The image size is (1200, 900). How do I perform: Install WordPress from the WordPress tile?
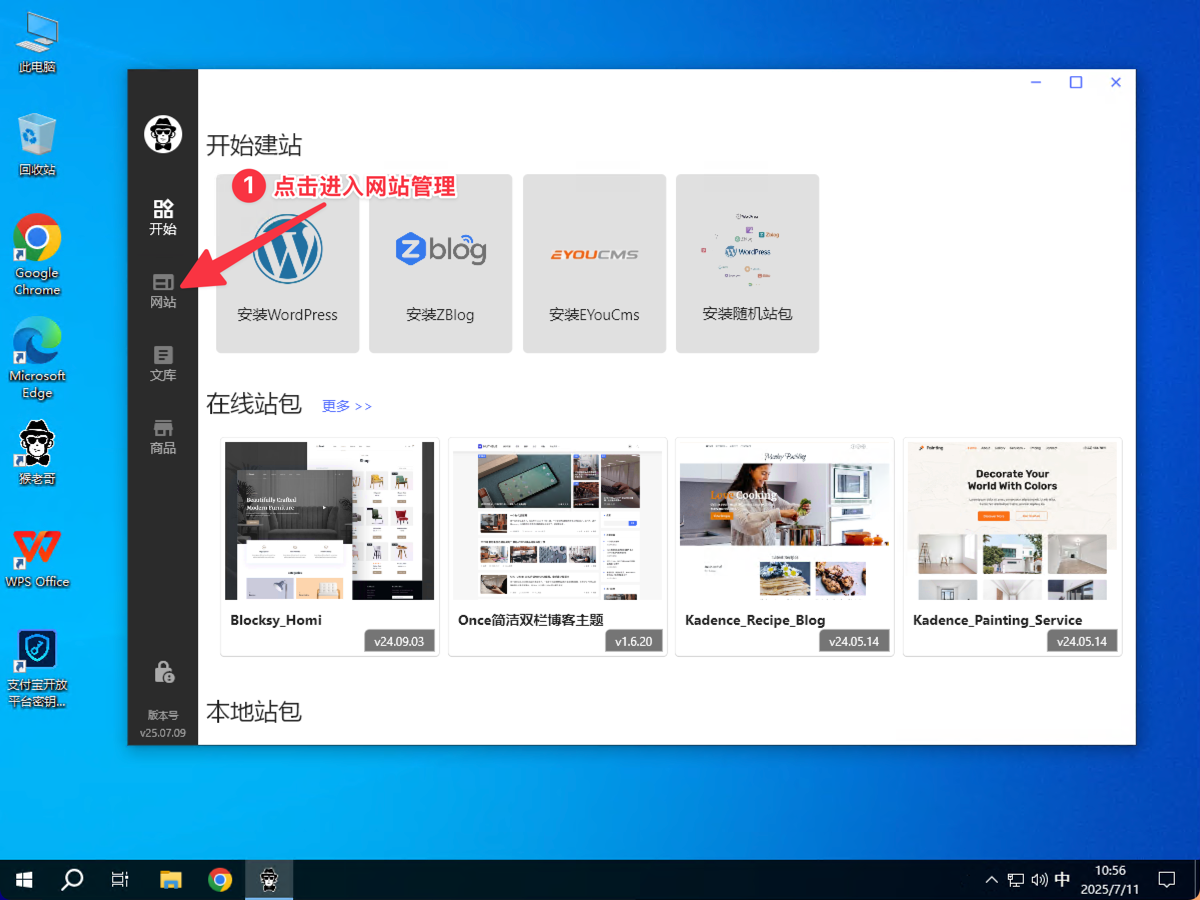click(x=288, y=264)
